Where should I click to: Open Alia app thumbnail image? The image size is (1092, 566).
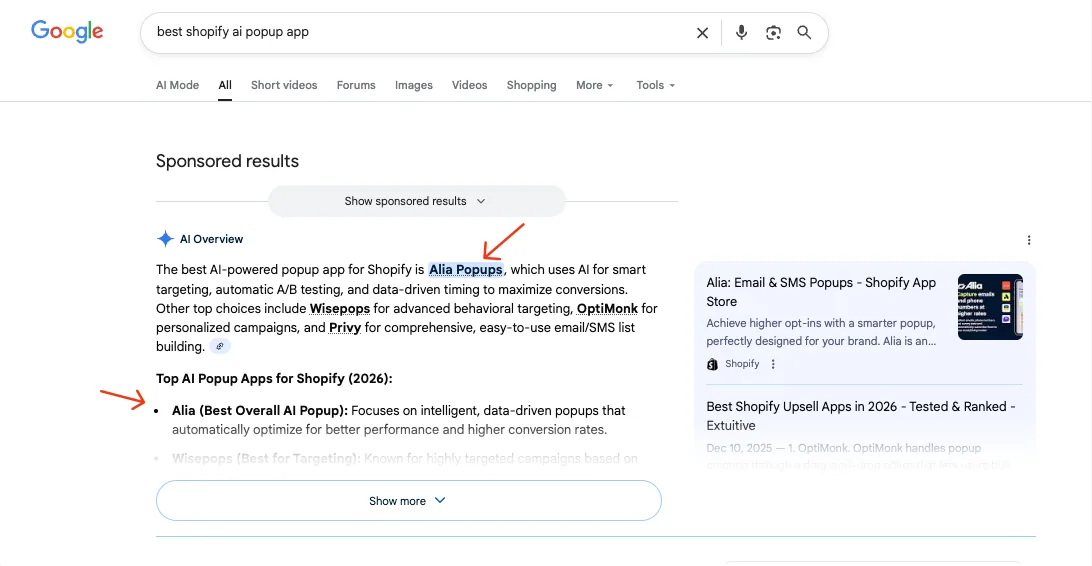pyautogui.click(x=990, y=306)
